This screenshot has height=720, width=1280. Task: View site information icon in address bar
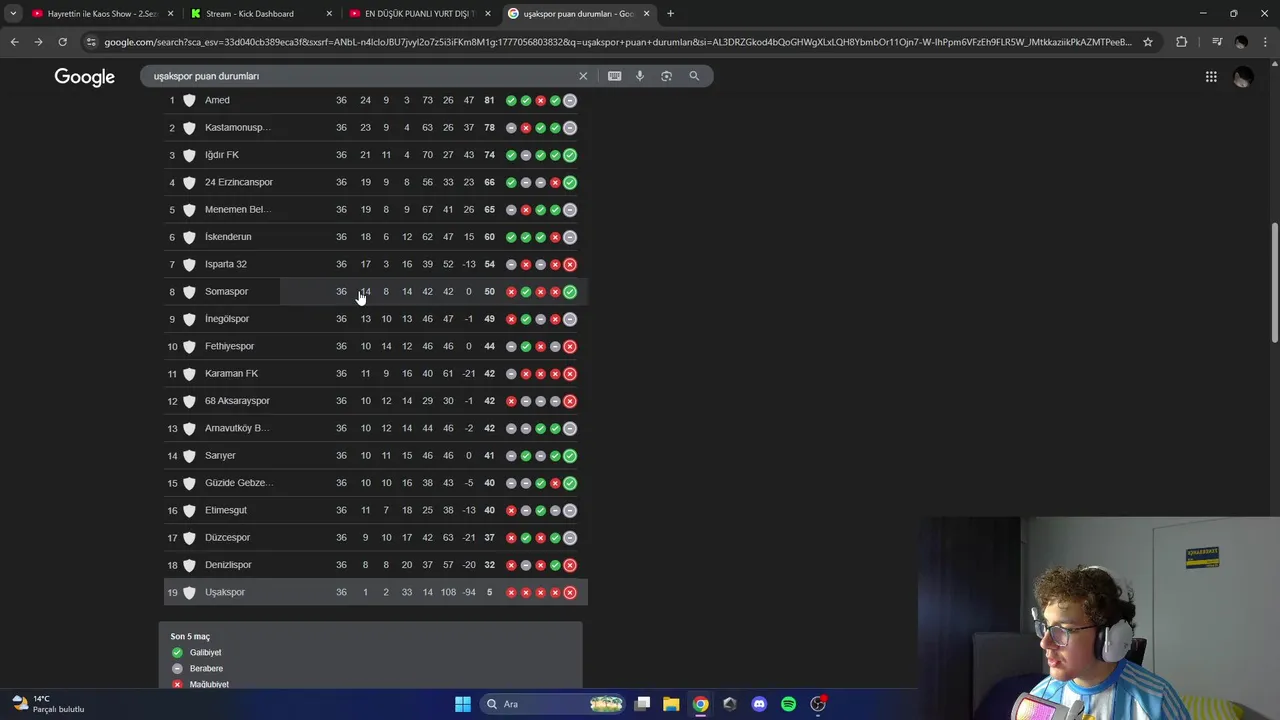(x=92, y=42)
